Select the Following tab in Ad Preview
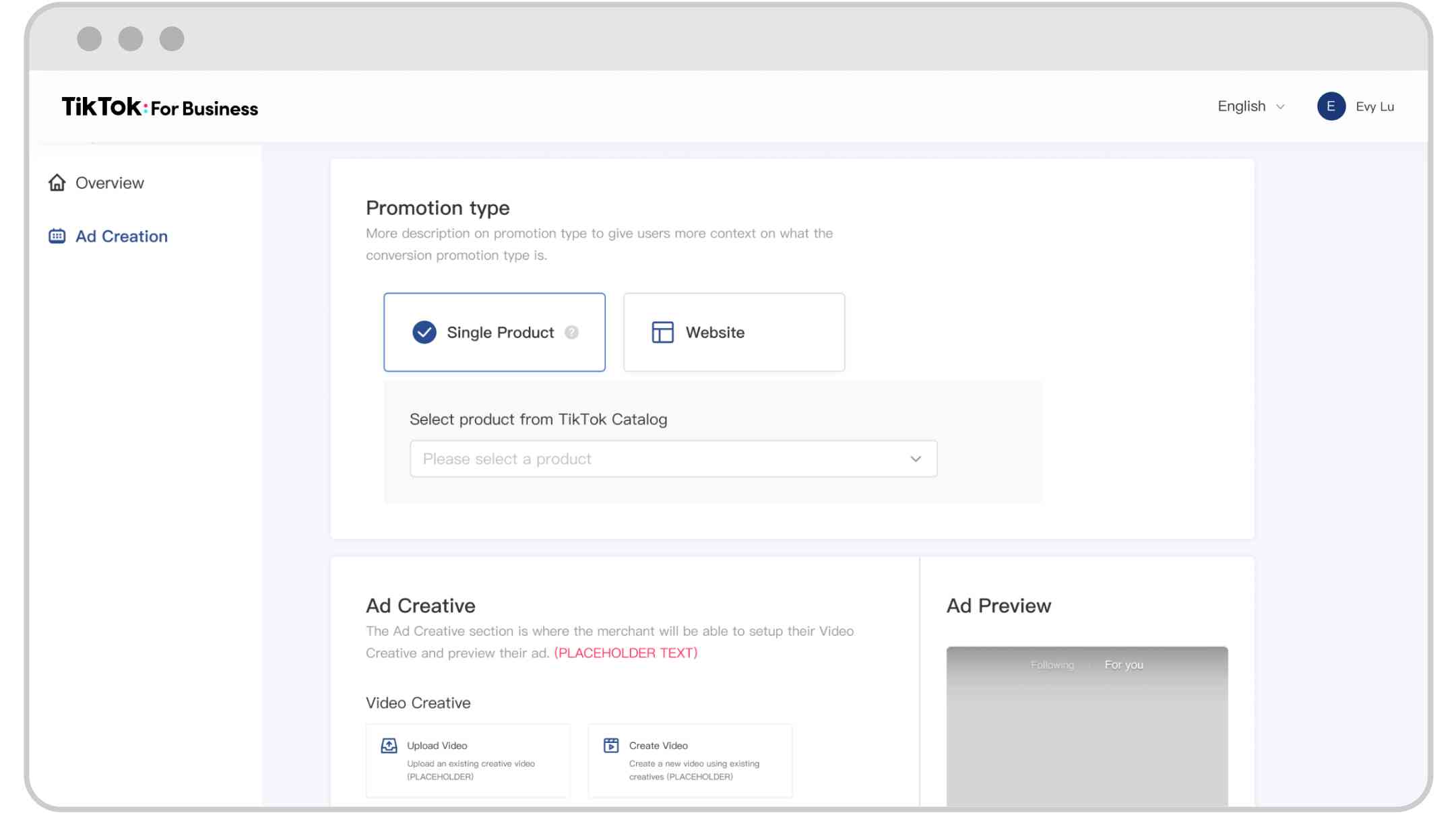Image resolution: width=1456 pixels, height=813 pixels. click(x=1052, y=665)
